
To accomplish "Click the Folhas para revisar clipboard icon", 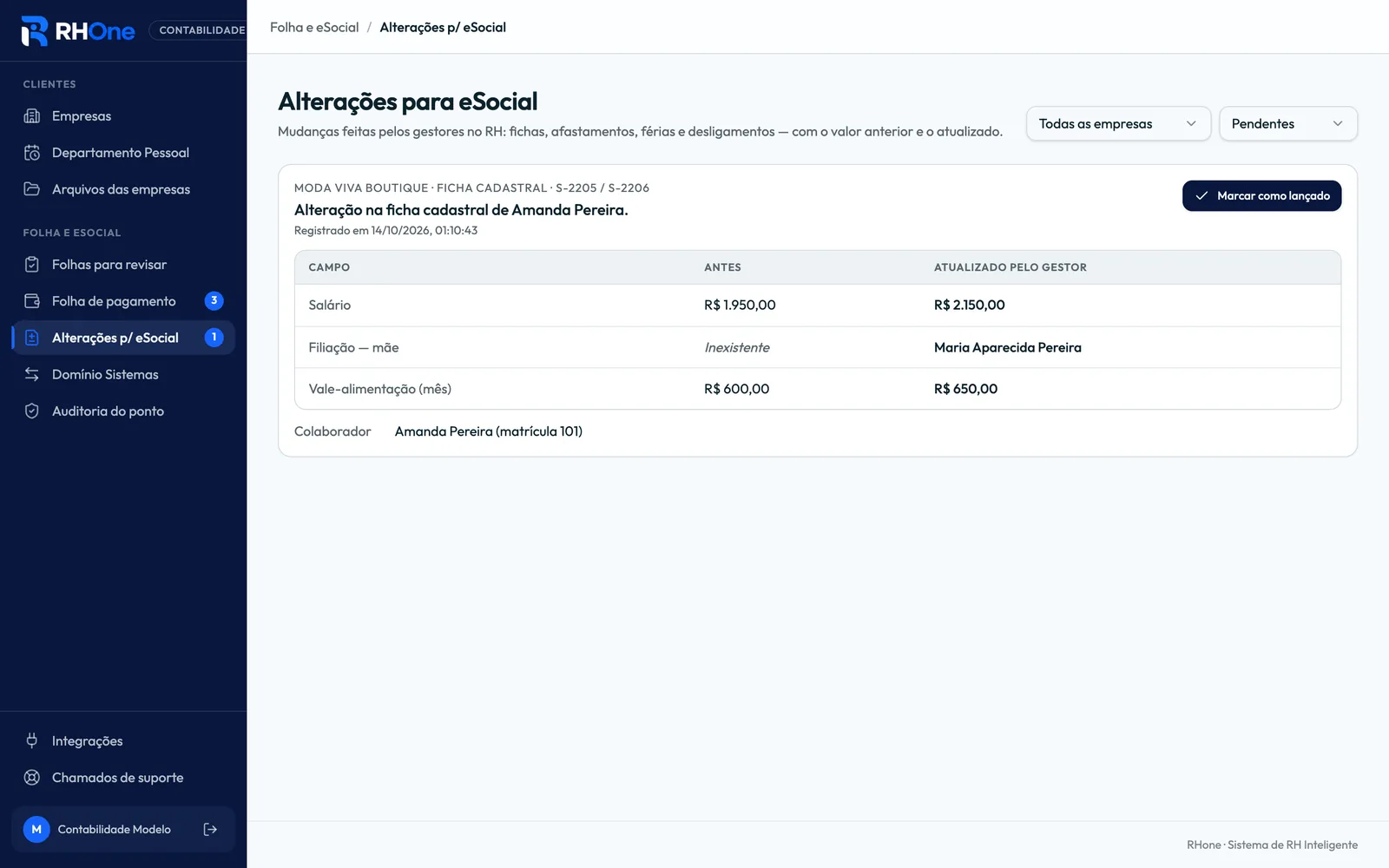I will click(32, 265).
